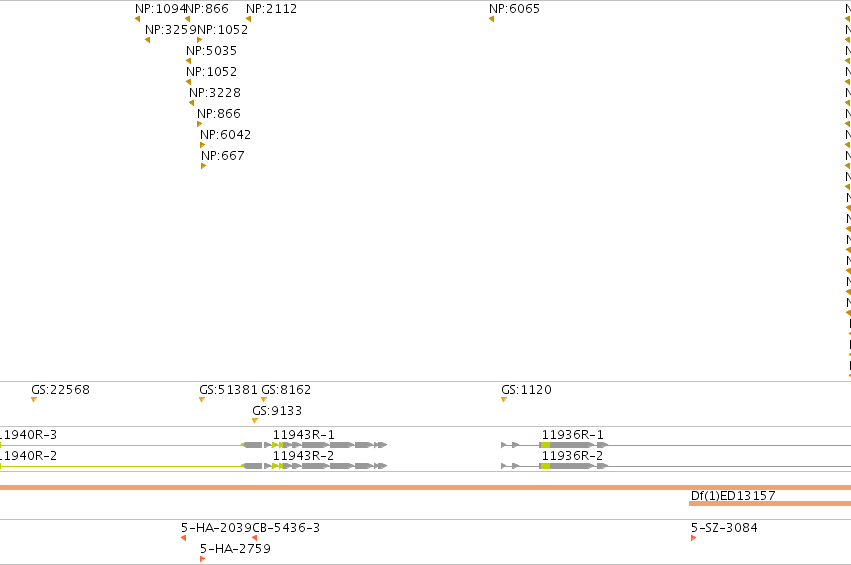The width and height of the screenshot is (851, 565).
Task: Open the GS:51381 label
Action: pyautogui.click(x=228, y=390)
